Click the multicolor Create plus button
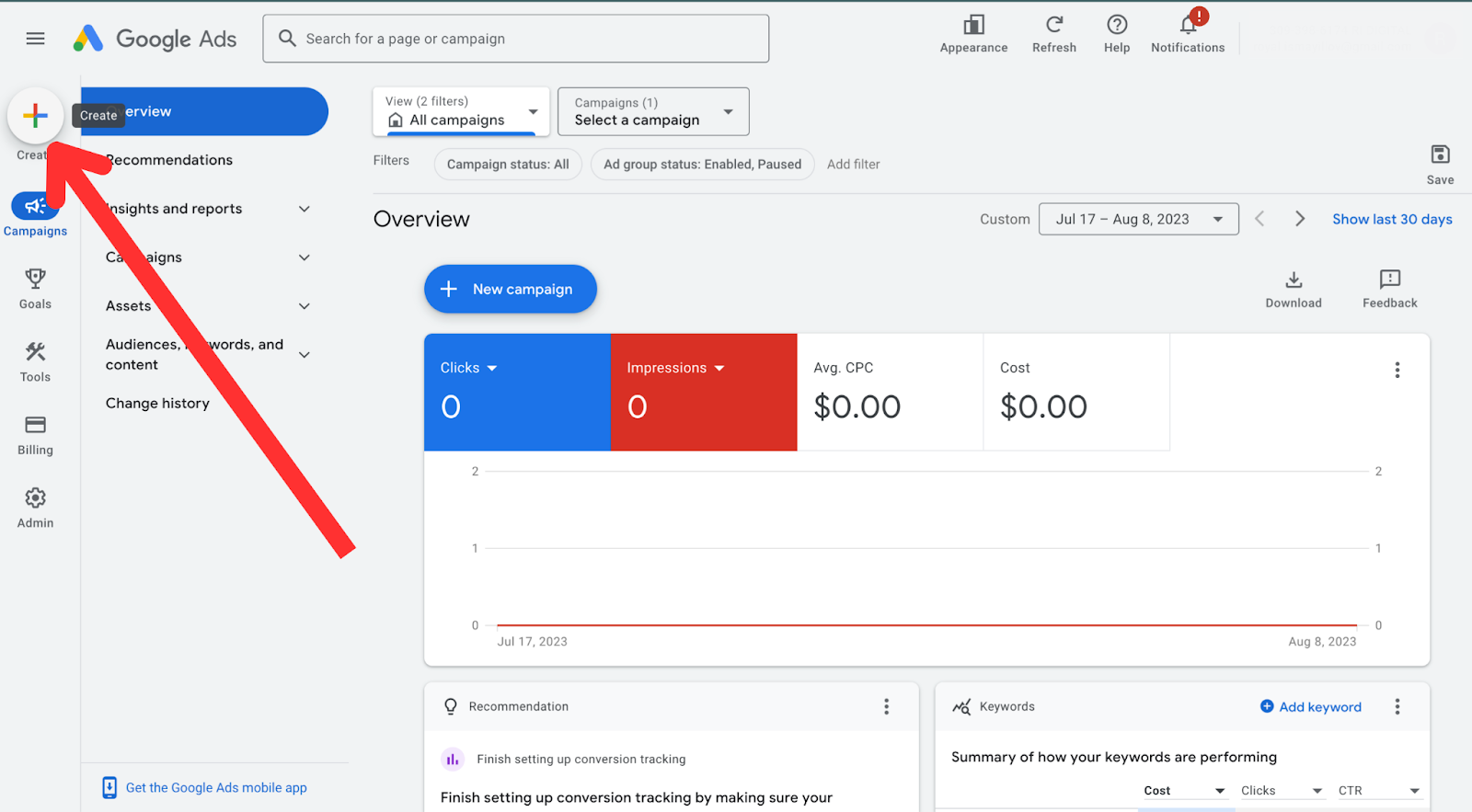Image resolution: width=1472 pixels, height=812 pixels. [x=35, y=115]
